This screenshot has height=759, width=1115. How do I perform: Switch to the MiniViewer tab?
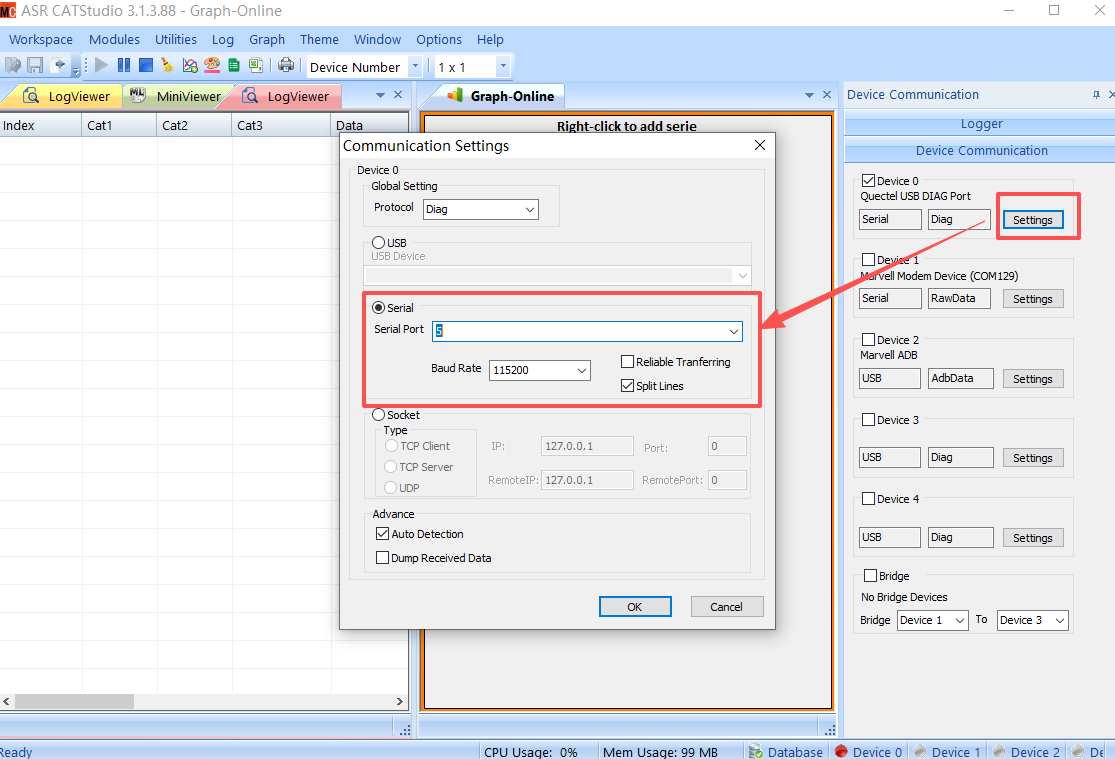click(176, 96)
